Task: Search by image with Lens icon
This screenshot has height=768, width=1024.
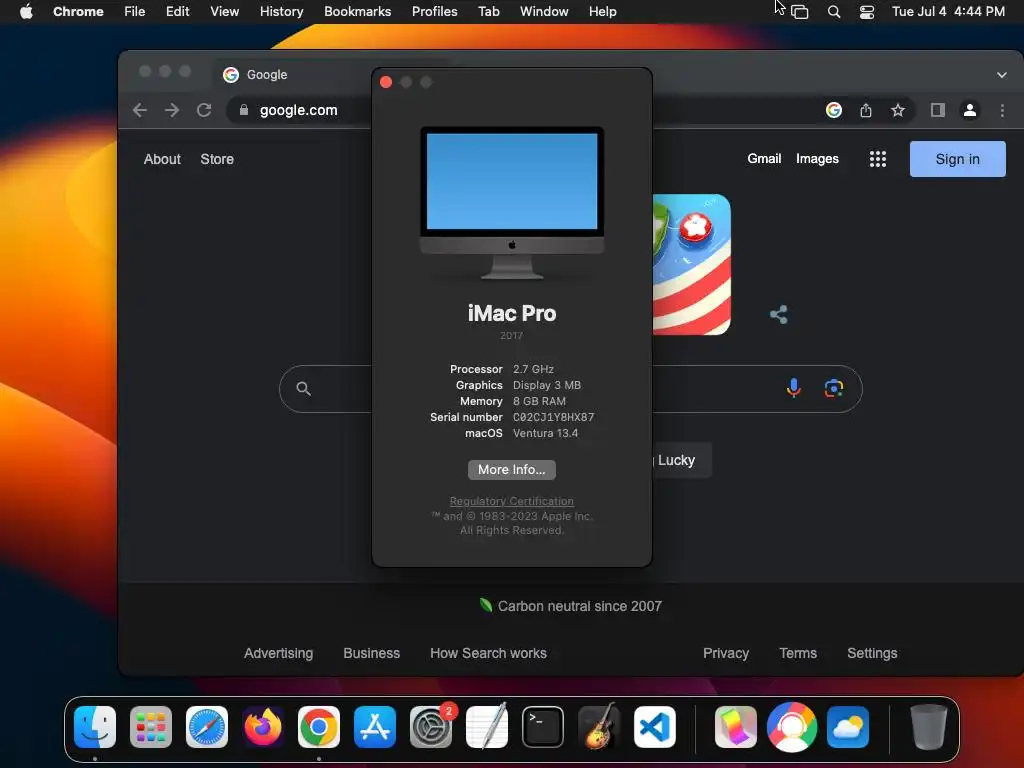Action: [833, 389]
